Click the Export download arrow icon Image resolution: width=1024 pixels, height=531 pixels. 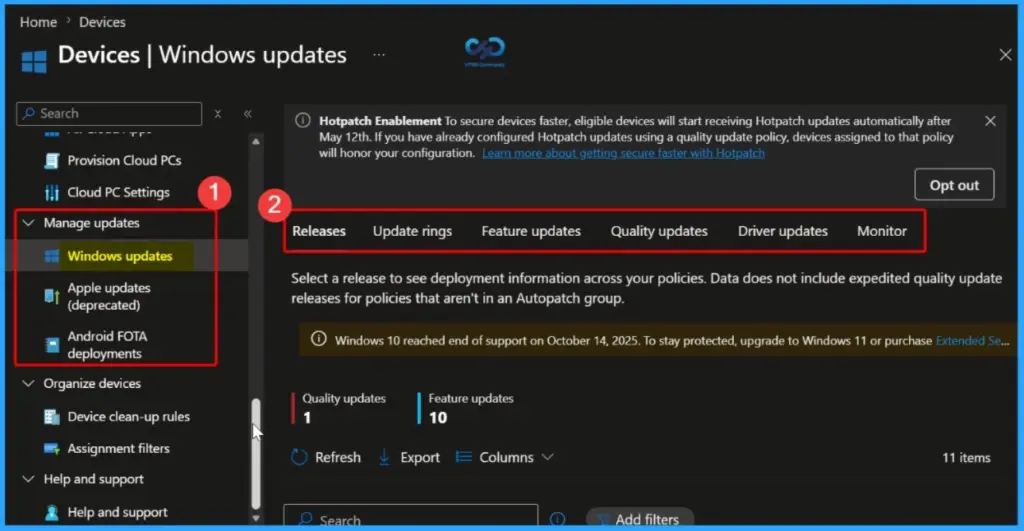click(384, 457)
